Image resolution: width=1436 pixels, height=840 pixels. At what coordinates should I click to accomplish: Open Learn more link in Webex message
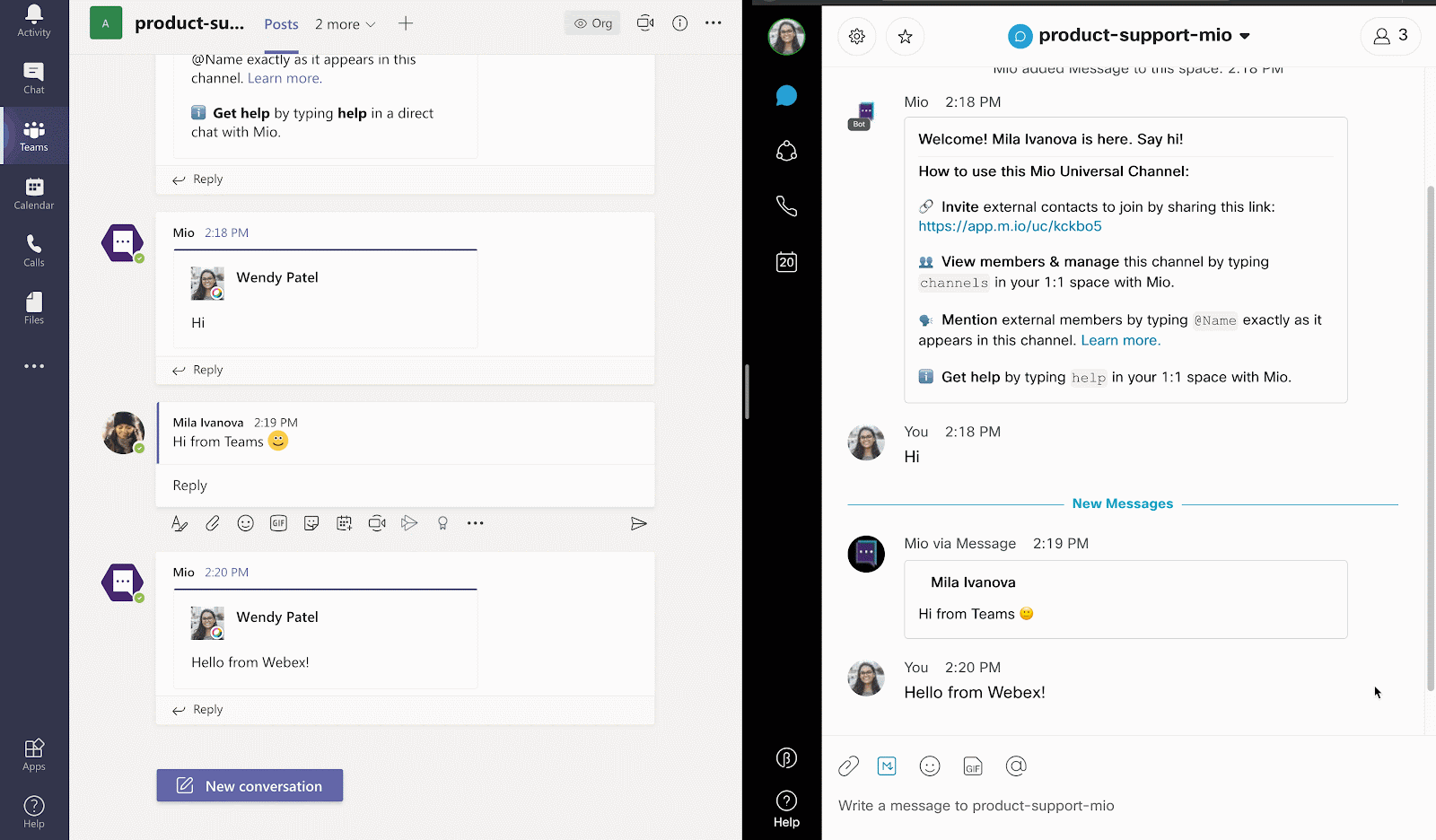click(1120, 340)
